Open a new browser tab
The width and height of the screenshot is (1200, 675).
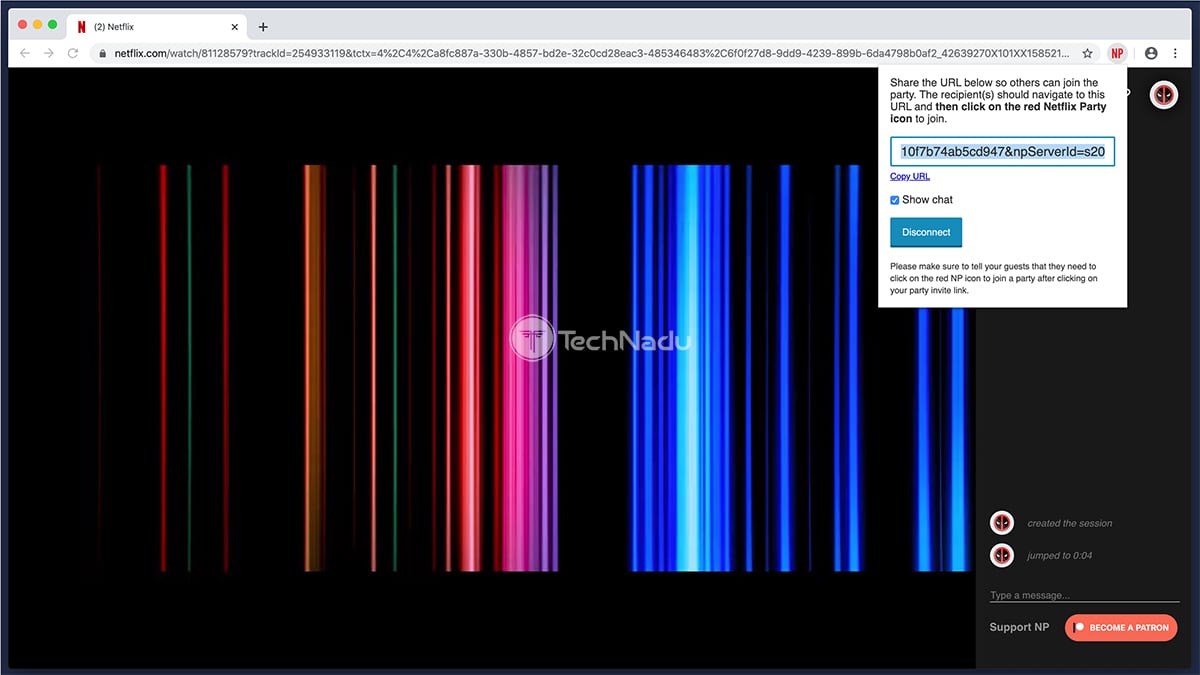[263, 27]
